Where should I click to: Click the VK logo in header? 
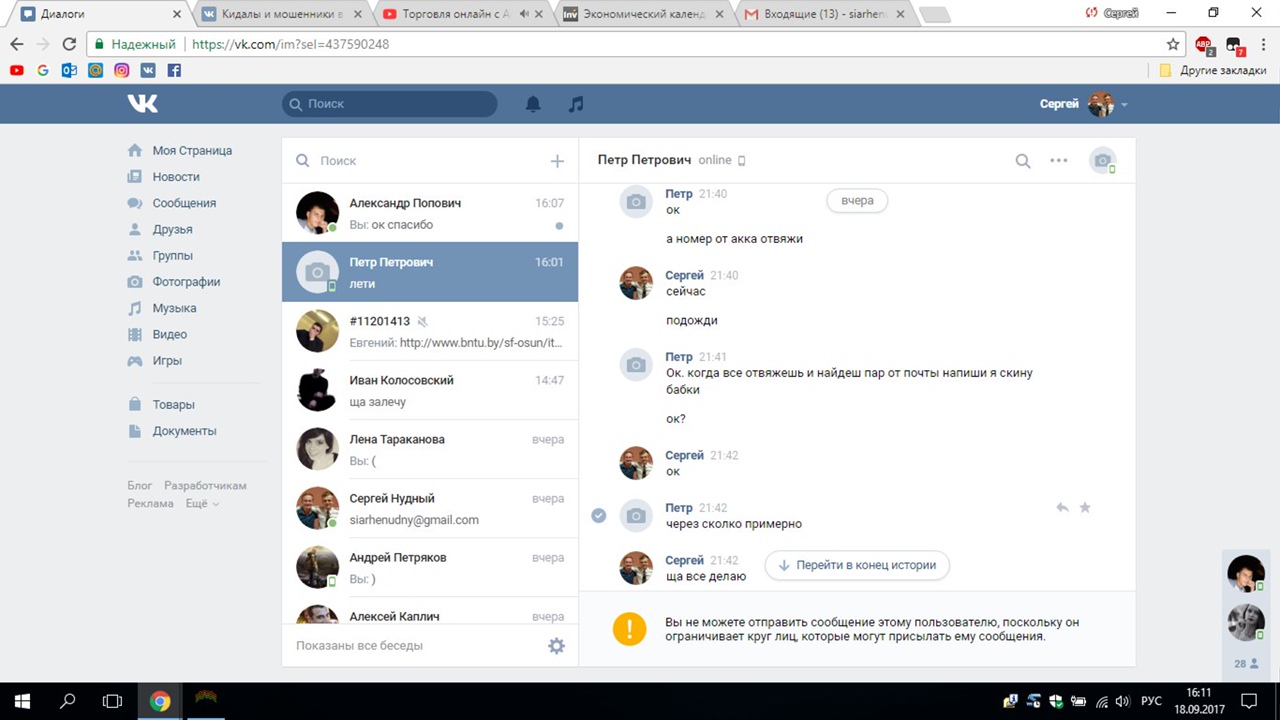(142, 104)
